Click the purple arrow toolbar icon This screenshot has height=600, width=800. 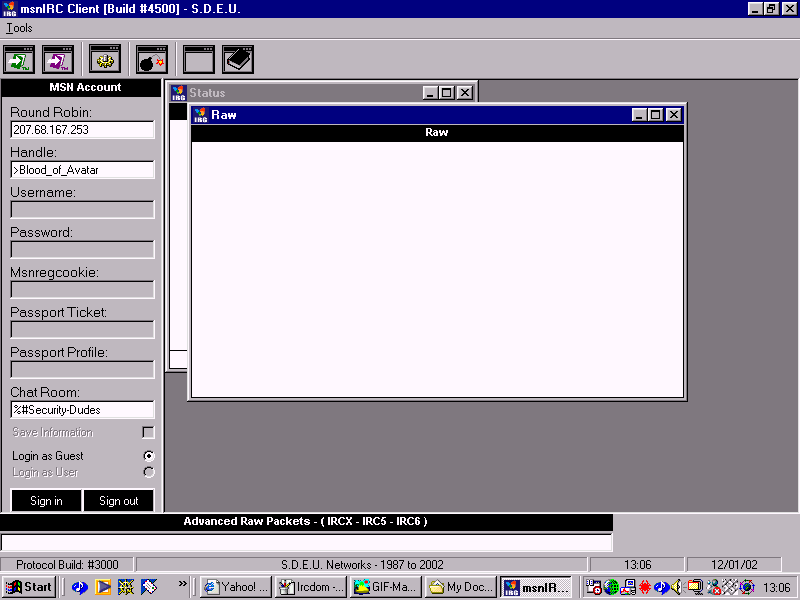tap(58, 59)
